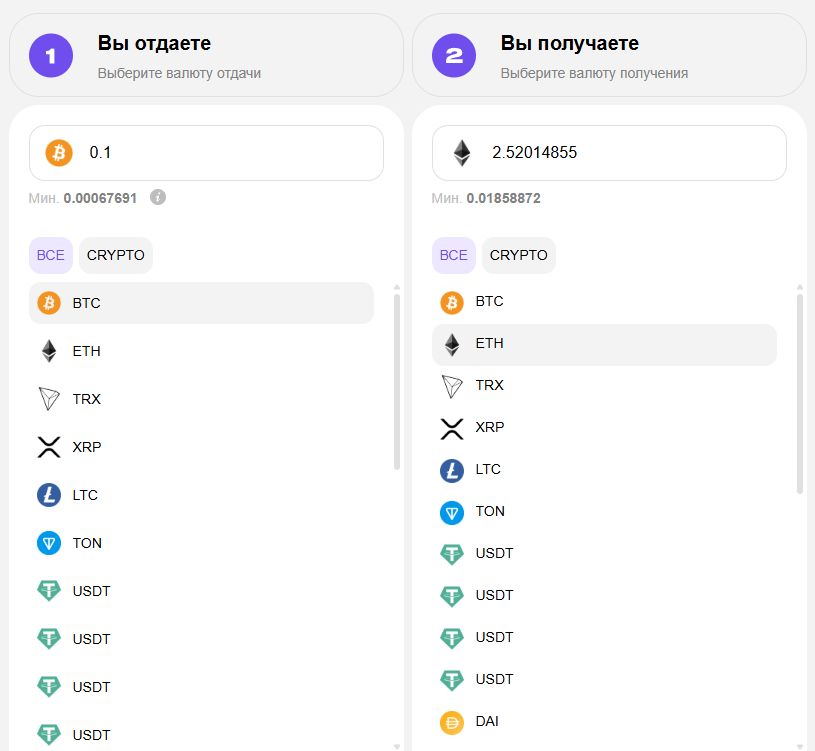Viewport: 815px width, 751px height.
Task: Click the minimum value 0.00067691 under give field
Action: click(x=100, y=198)
